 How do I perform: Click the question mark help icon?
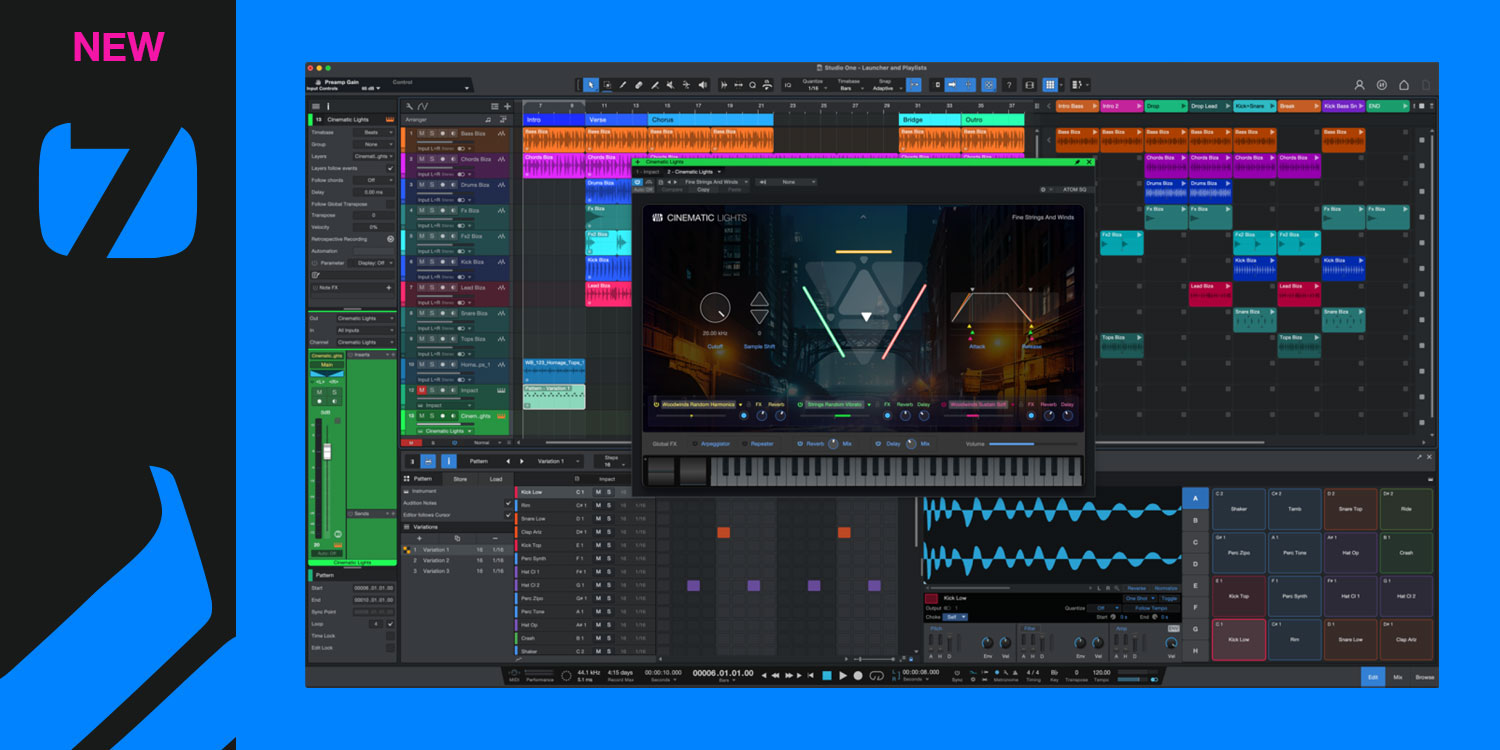(x=1009, y=85)
